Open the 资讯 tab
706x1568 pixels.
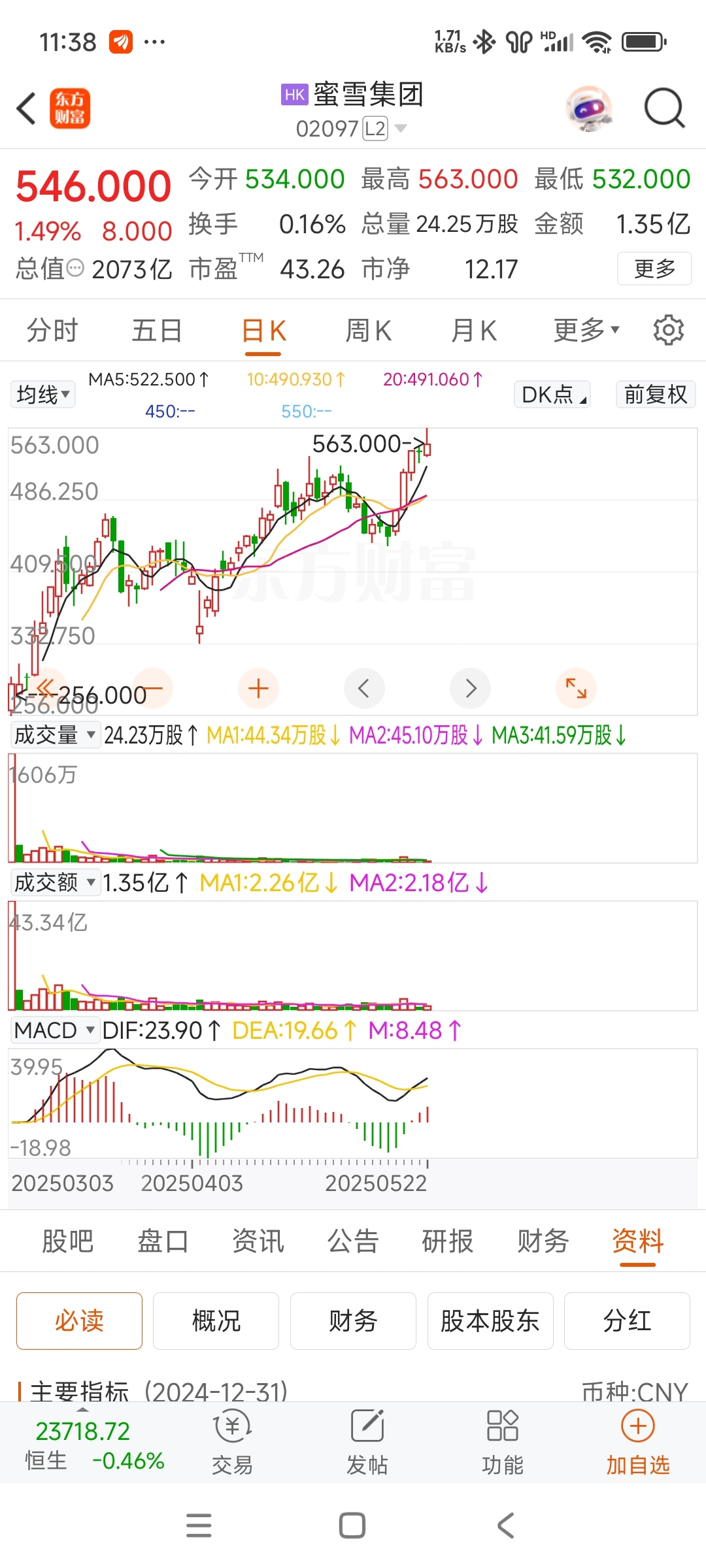click(258, 1241)
